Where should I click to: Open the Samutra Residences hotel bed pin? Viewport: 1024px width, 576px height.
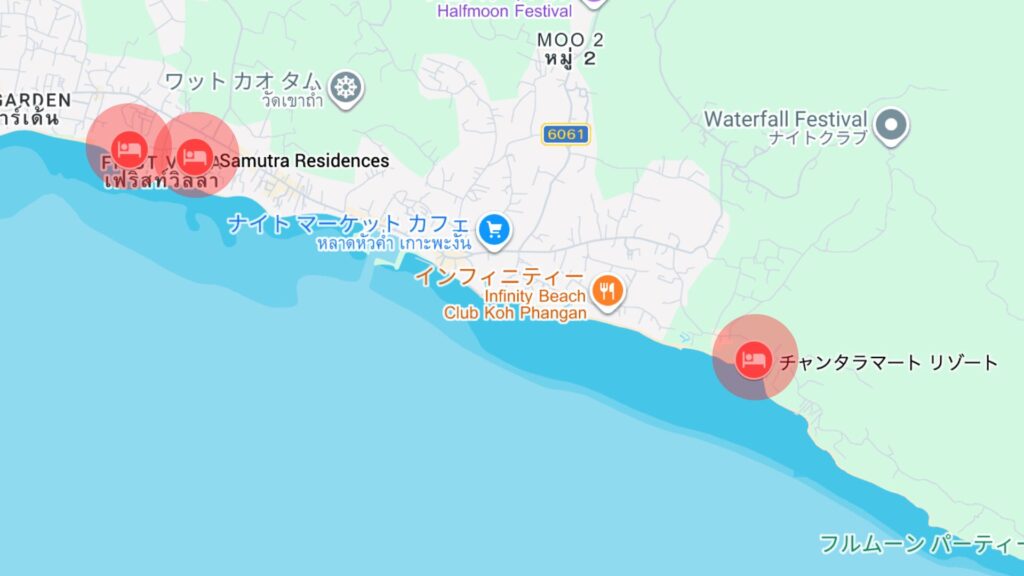click(x=195, y=157)
